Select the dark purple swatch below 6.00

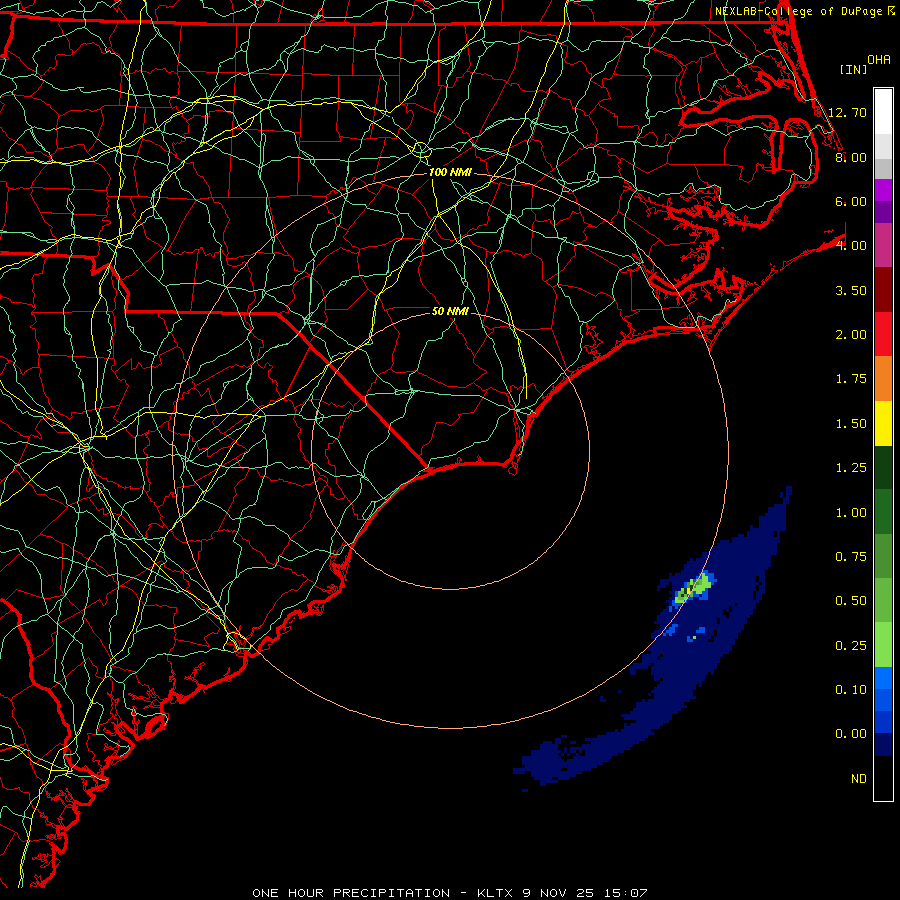point(883,212)
